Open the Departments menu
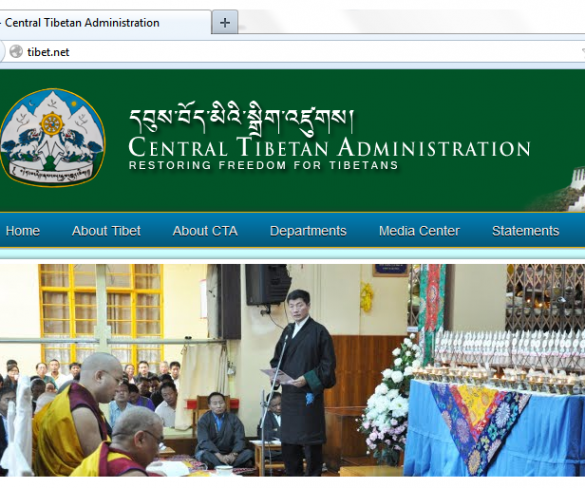585x488 pixels. click(308, 231)
